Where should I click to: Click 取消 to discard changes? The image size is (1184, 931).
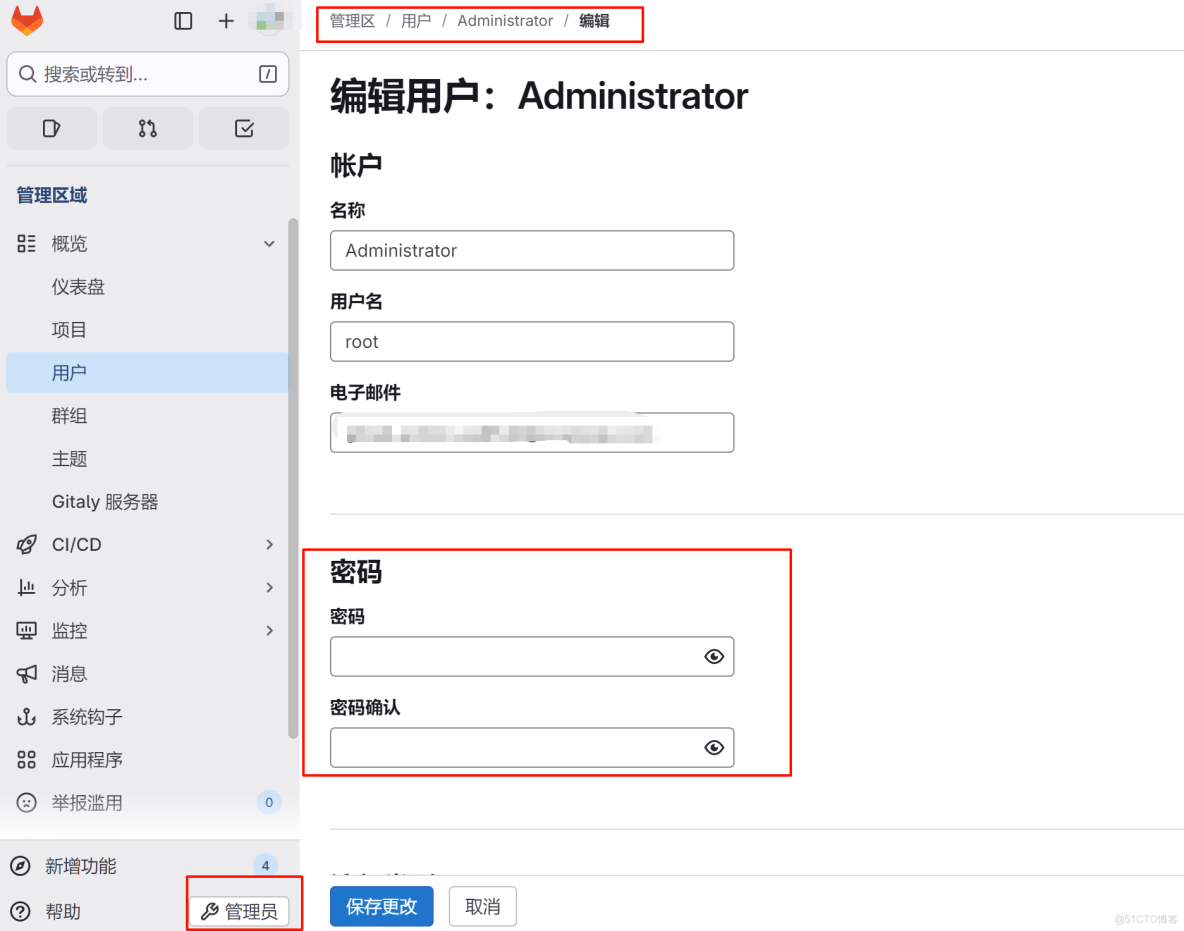[482, 906]
